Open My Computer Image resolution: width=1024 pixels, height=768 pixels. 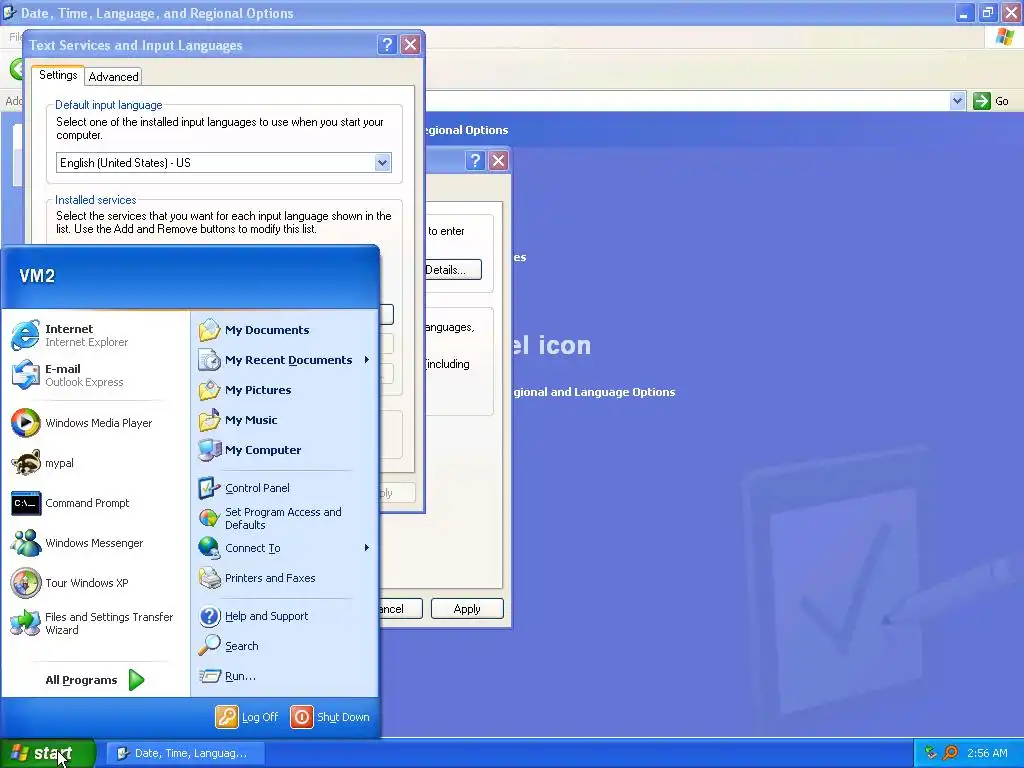[x=285, y=450]
